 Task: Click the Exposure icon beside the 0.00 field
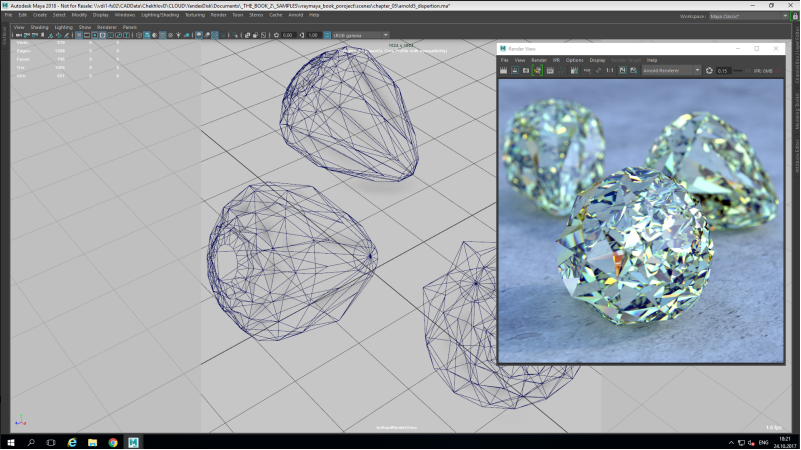point(276,35)
